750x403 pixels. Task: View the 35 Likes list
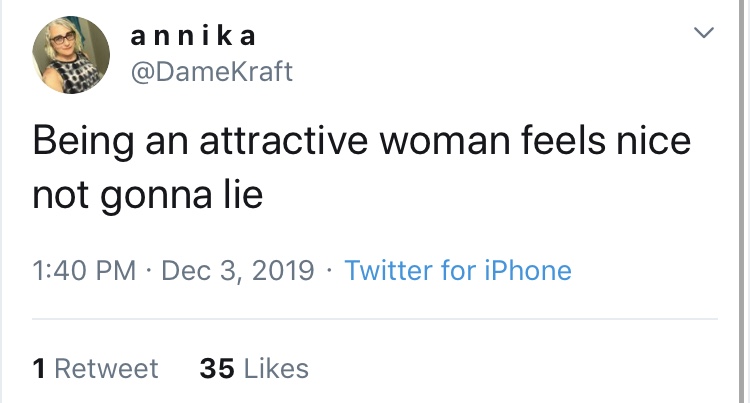254,368
